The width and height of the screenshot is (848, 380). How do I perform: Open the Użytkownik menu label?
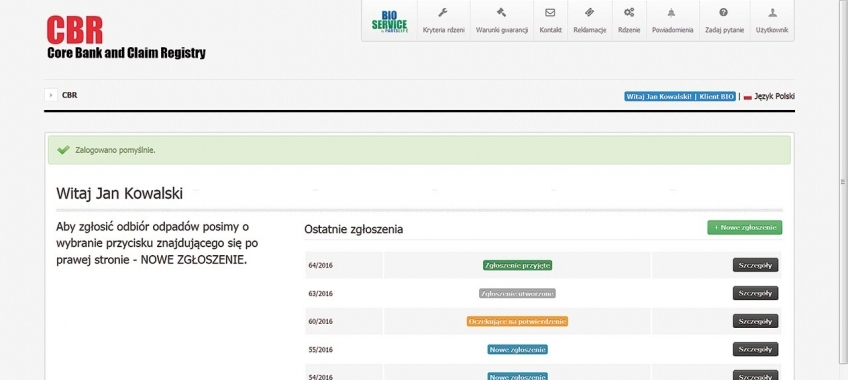coord(772,30)
